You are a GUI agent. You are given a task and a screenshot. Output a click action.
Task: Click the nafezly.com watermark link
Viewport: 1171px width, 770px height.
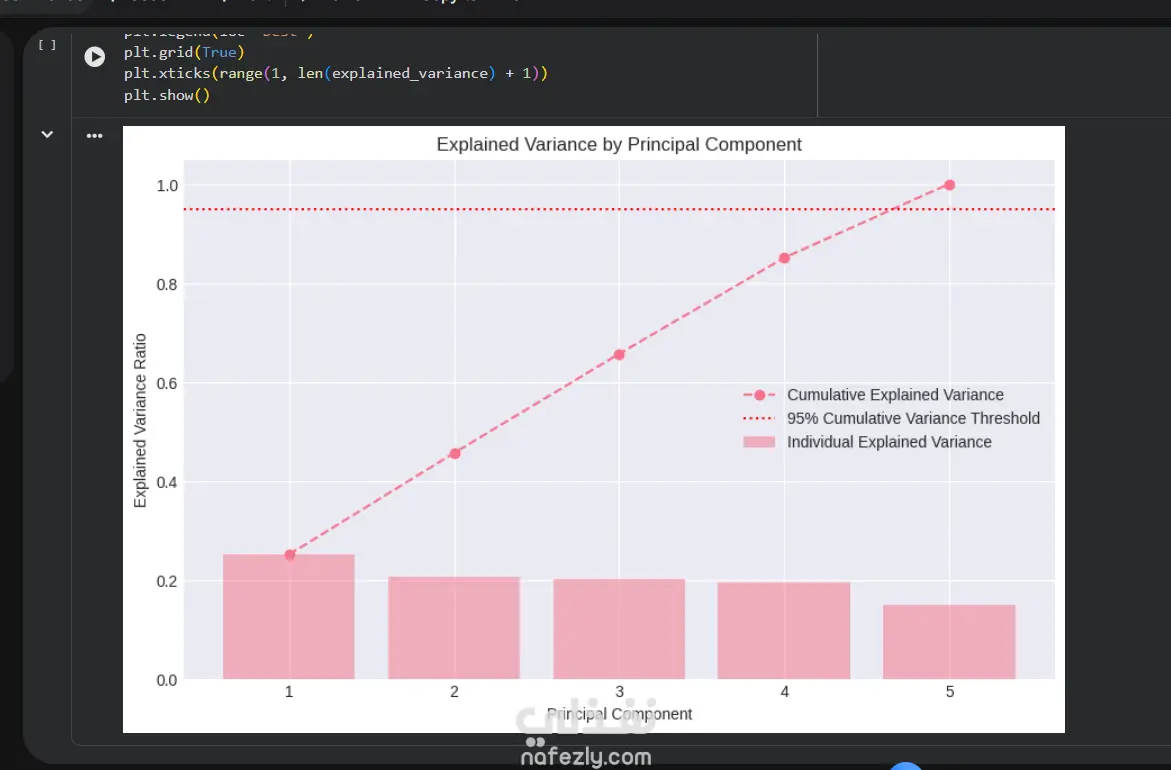point(586,757)
